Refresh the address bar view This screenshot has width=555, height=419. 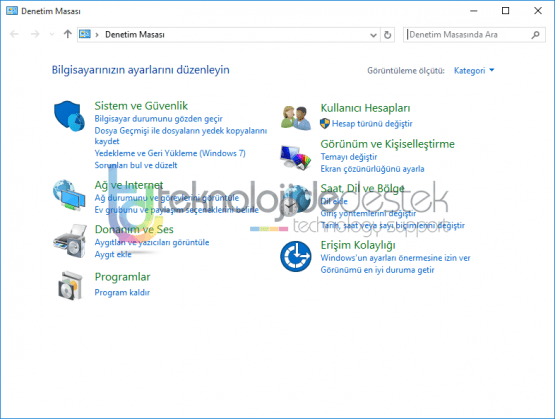(x=388, y=35)
